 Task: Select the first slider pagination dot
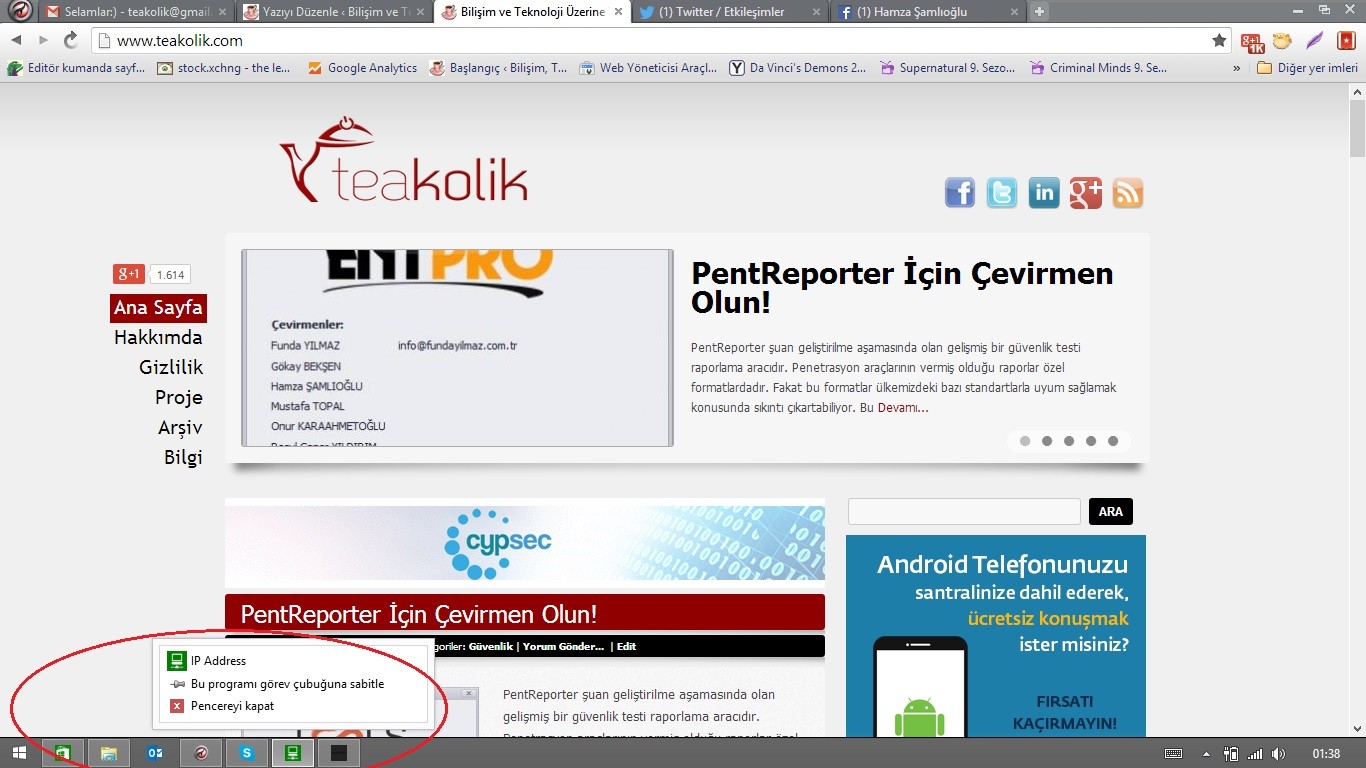pyautogui.click(x=1025, y=441)
